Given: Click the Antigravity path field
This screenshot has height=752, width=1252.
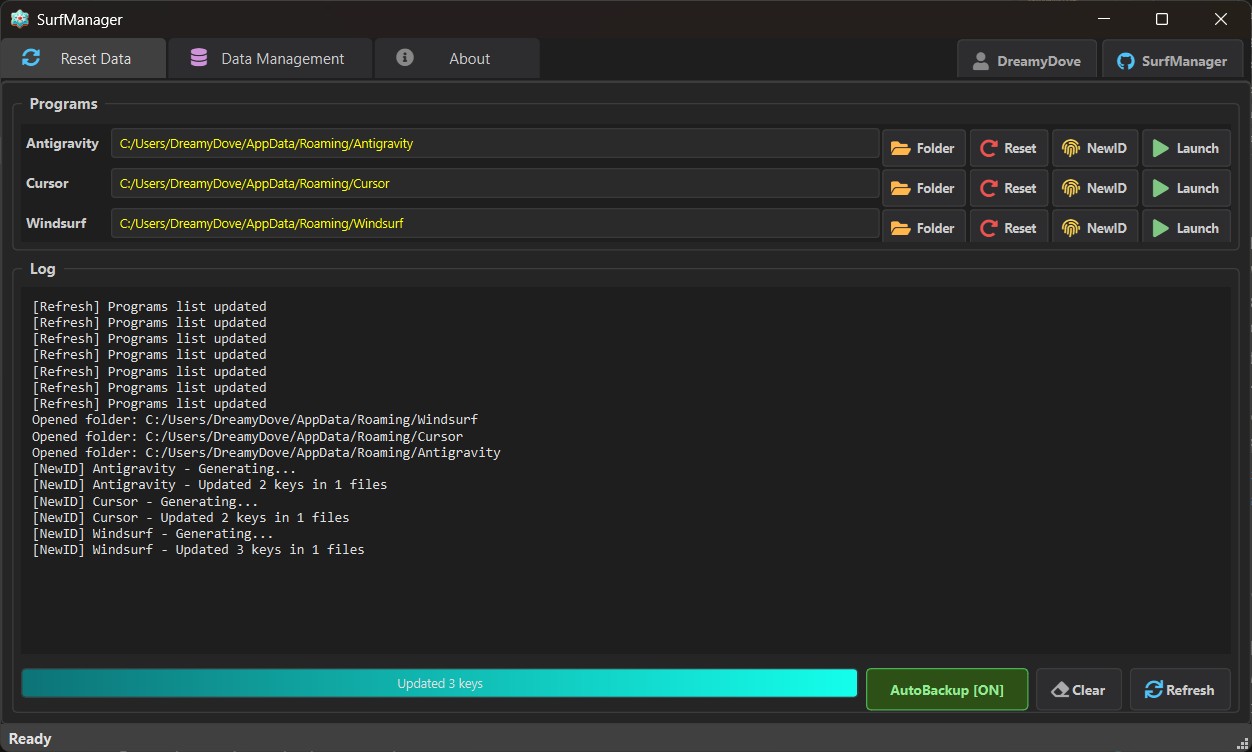Looking at the screenshot, I should [x=495, y=143].
